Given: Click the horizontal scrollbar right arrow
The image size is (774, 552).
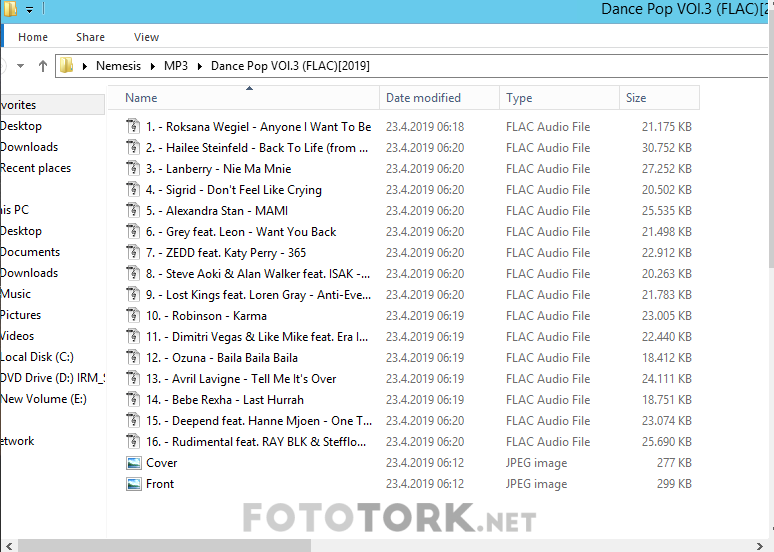Looking at the screenshot, I should click(x=760, y=546).
